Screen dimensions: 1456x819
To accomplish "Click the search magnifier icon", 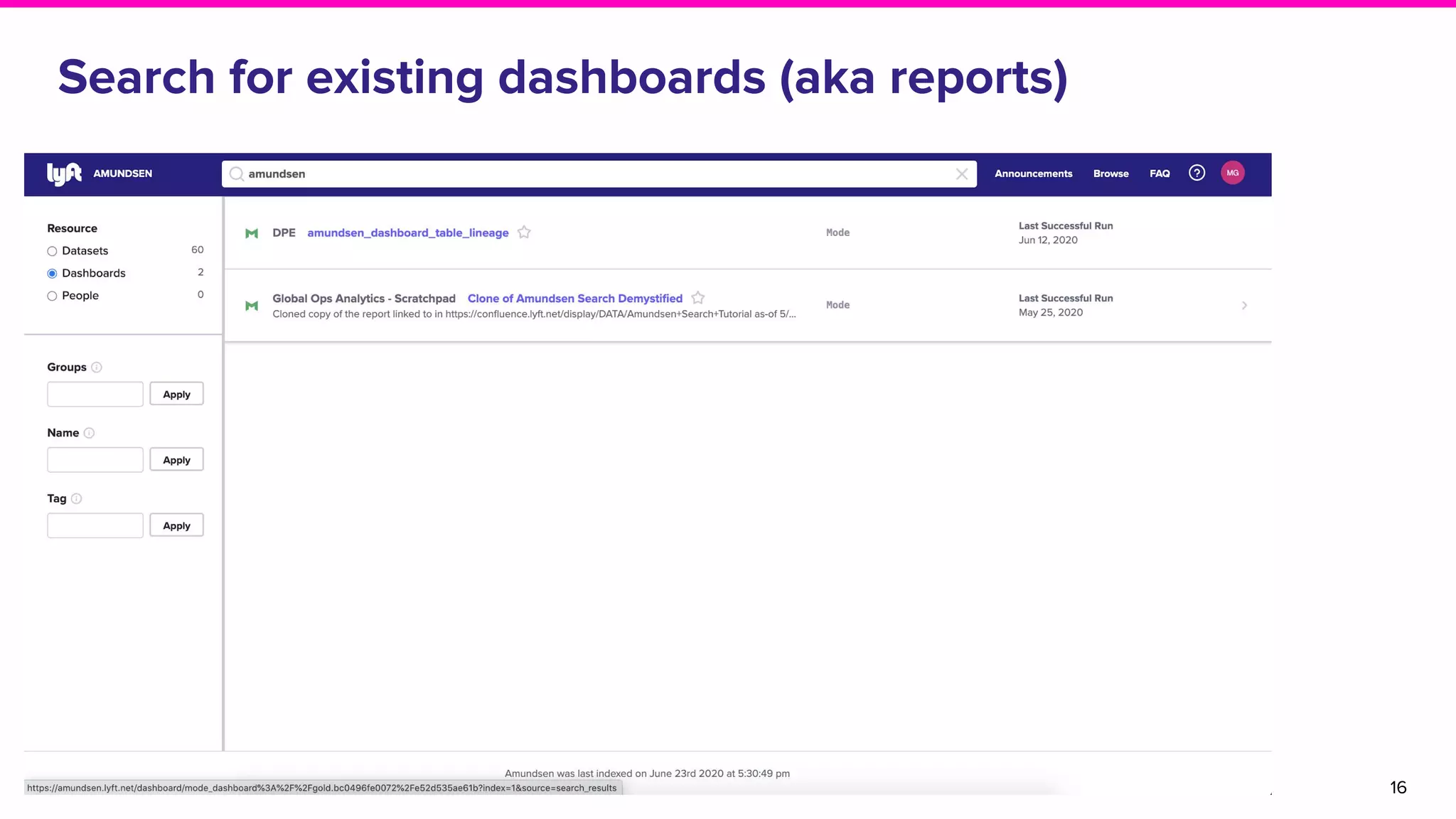I will tap(237, 174).
